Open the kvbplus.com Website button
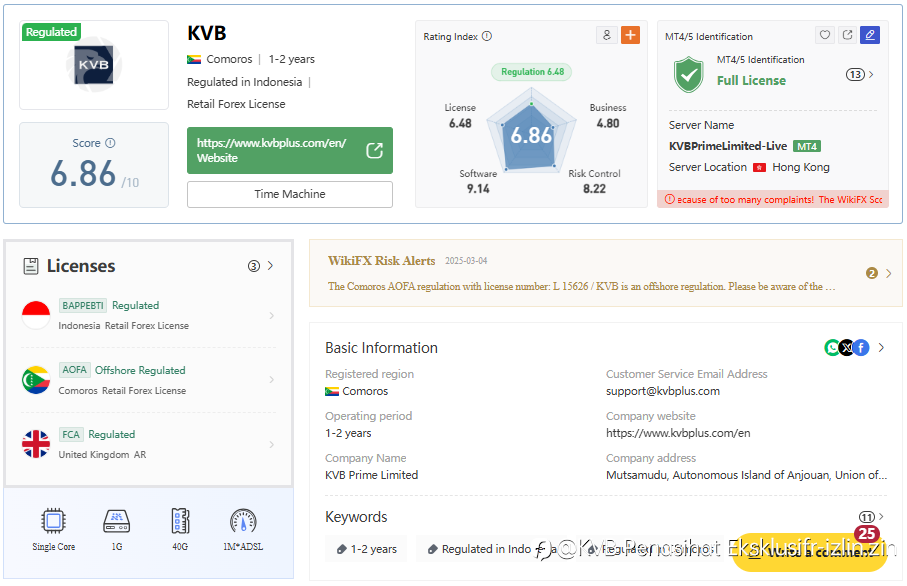 290,150
